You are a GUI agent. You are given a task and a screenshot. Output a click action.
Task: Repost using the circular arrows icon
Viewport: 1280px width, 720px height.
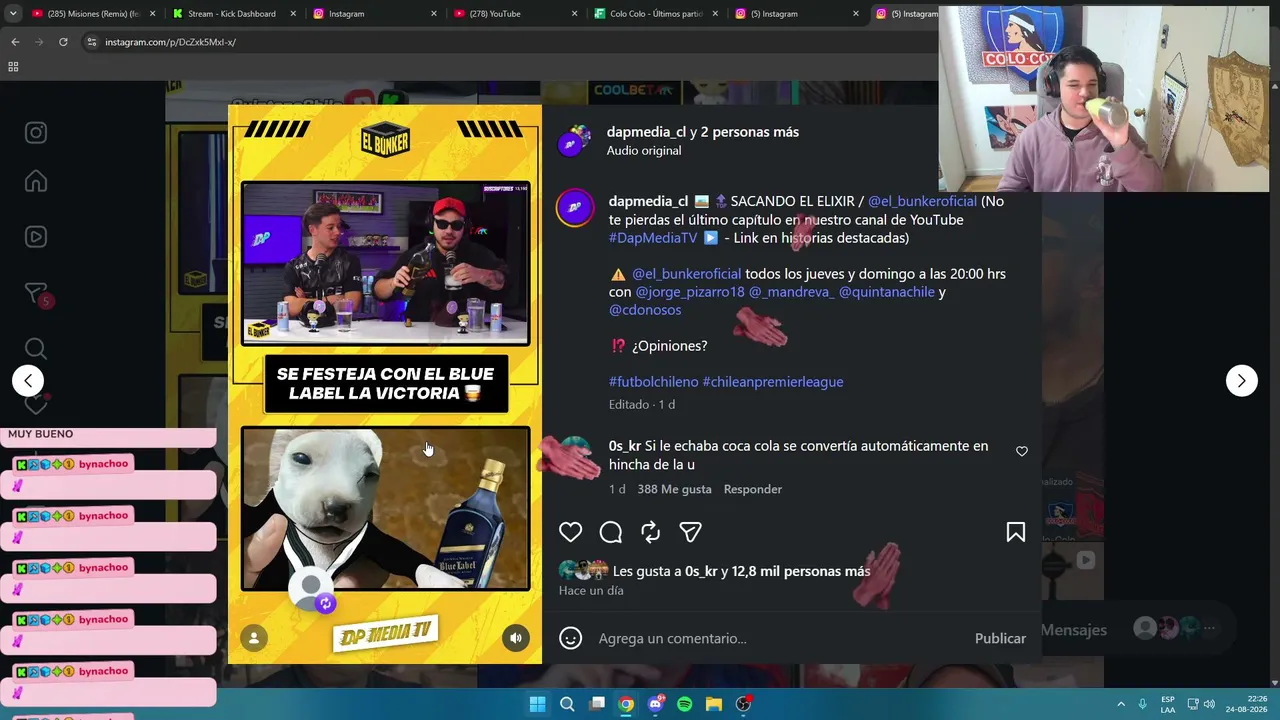pyautogui.click(x=650, y=532)
